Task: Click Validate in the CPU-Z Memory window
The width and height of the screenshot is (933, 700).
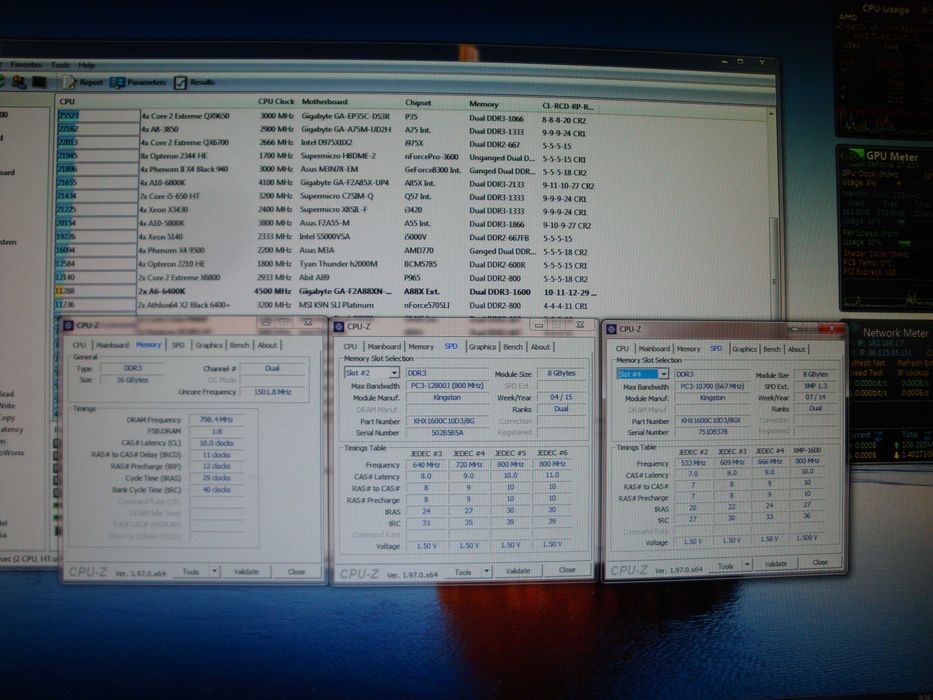Action: pos(246,571)
